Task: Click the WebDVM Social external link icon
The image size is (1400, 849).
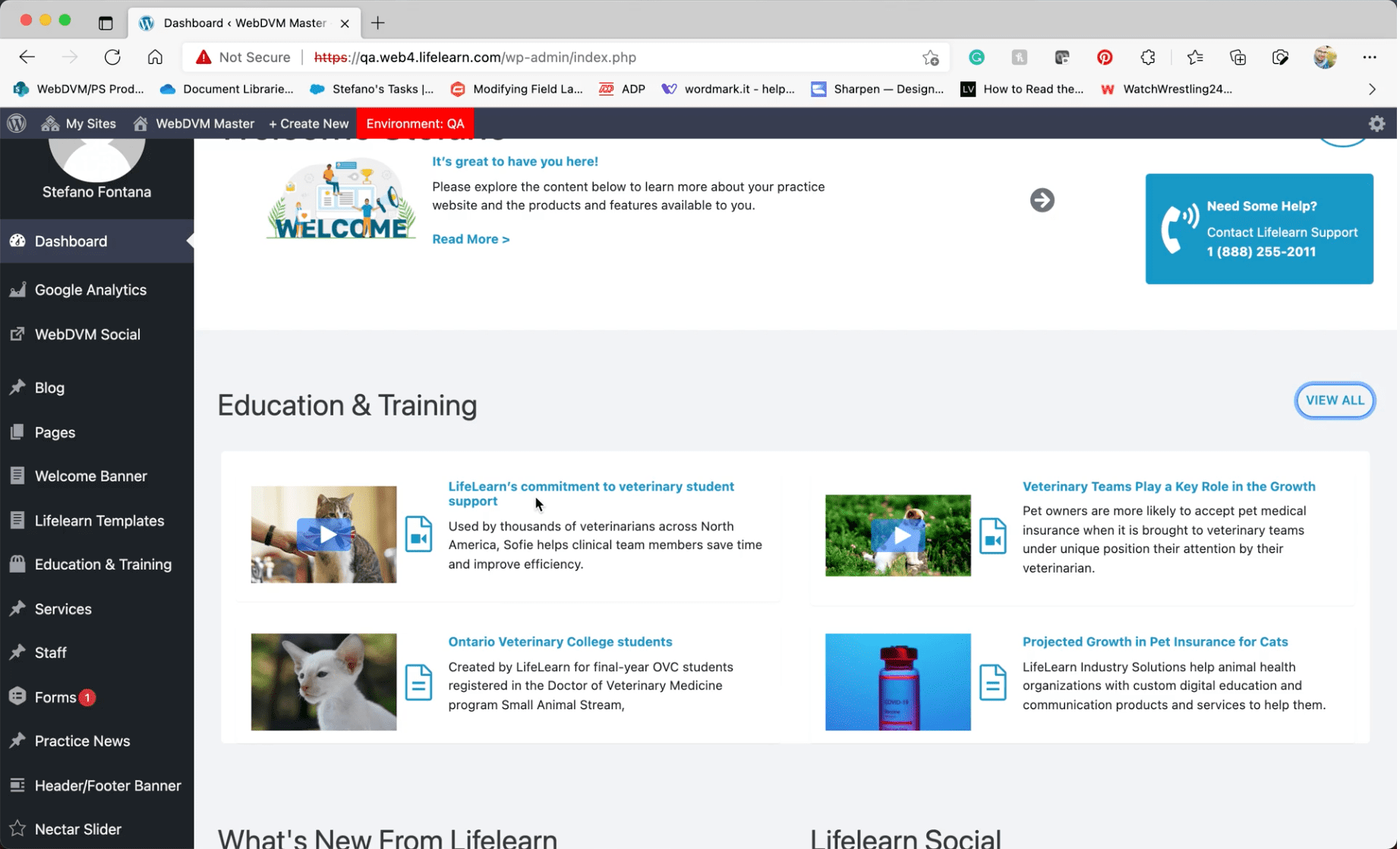Action: [17, 334]
